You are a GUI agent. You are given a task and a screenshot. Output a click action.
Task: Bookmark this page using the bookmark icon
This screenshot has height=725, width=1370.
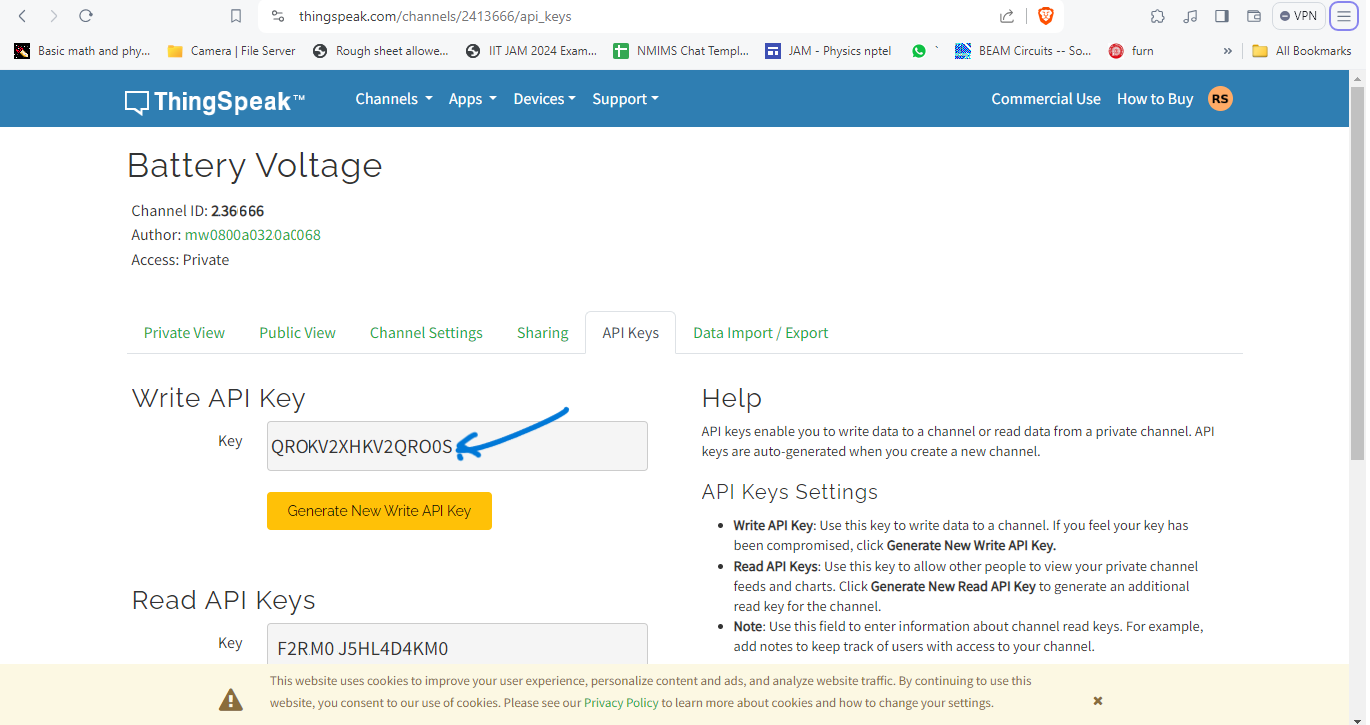[236, 16]
